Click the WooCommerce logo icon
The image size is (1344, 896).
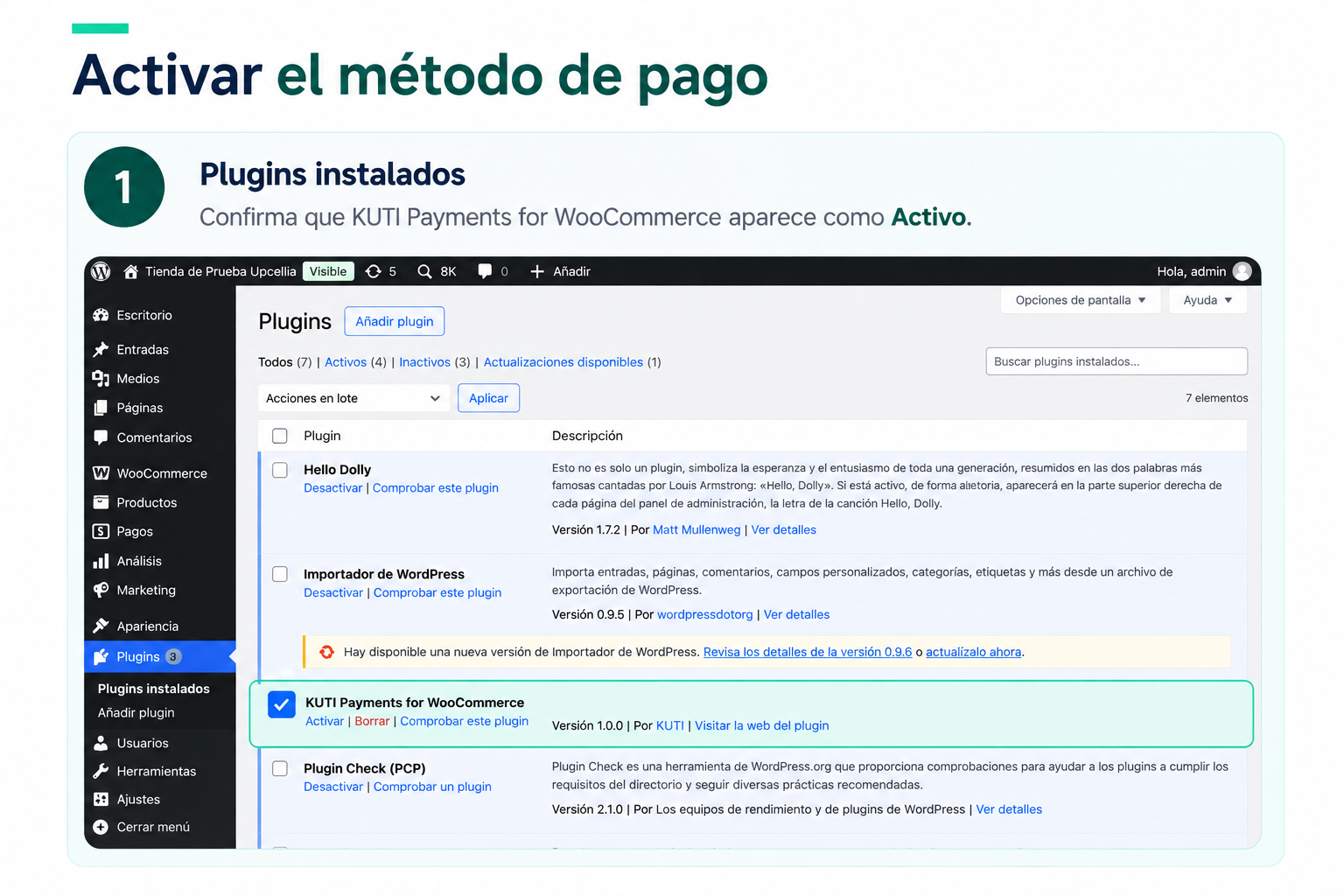pos(101,473)
